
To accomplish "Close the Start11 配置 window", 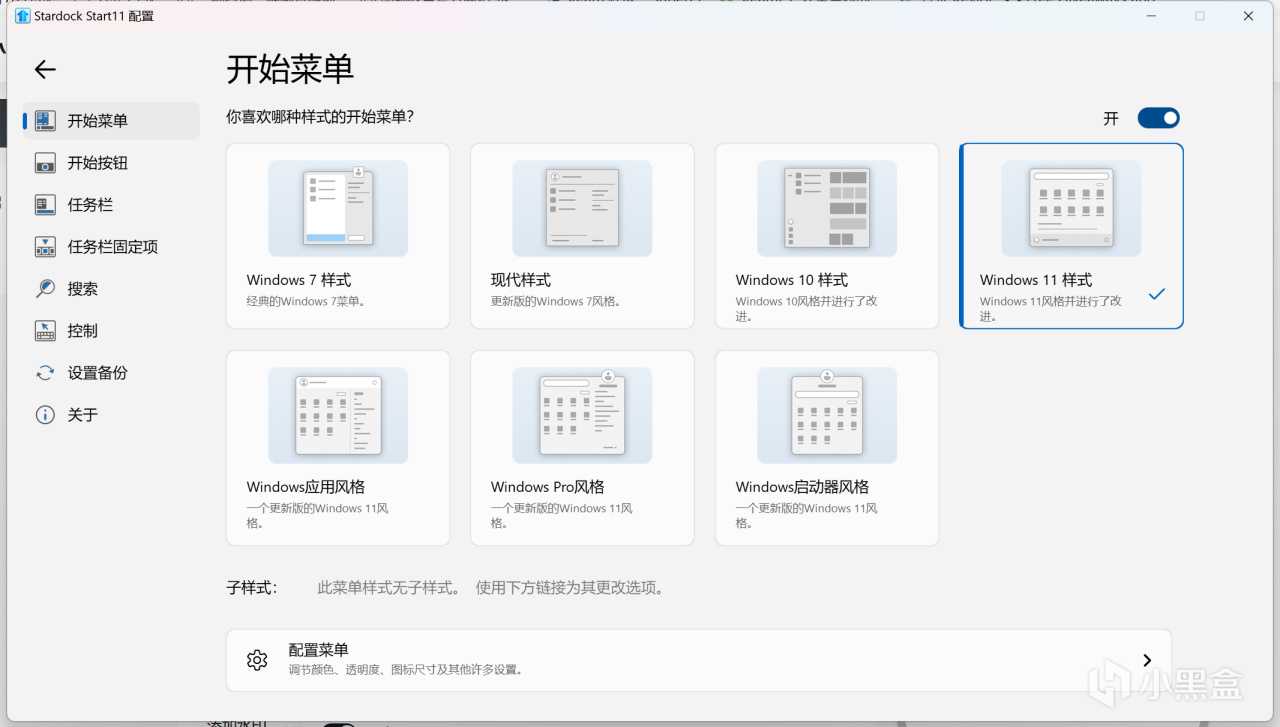I will (1248, 16).
